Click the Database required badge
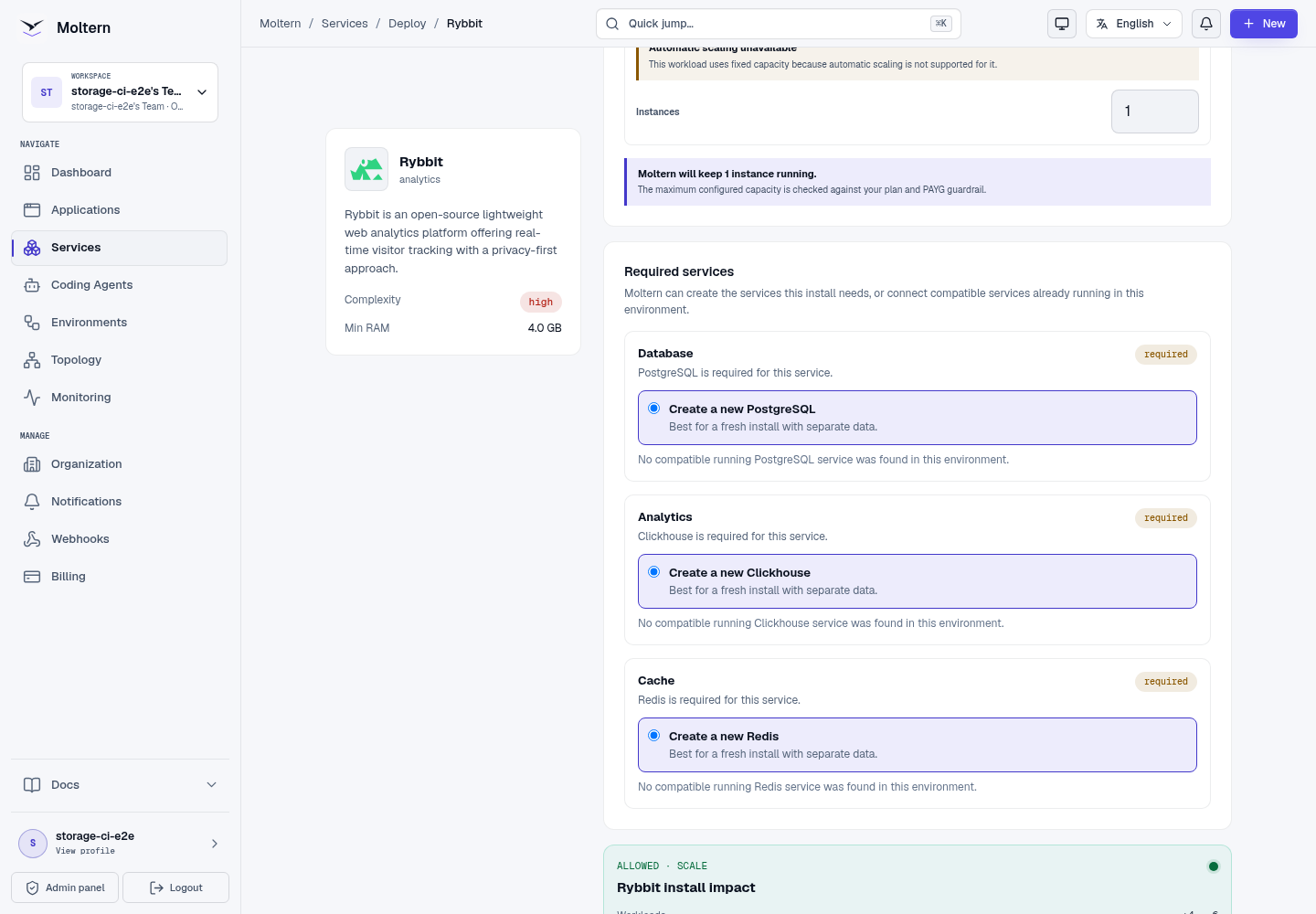The width and height of the screenshot is (1316, 914). coord(1166,355)
